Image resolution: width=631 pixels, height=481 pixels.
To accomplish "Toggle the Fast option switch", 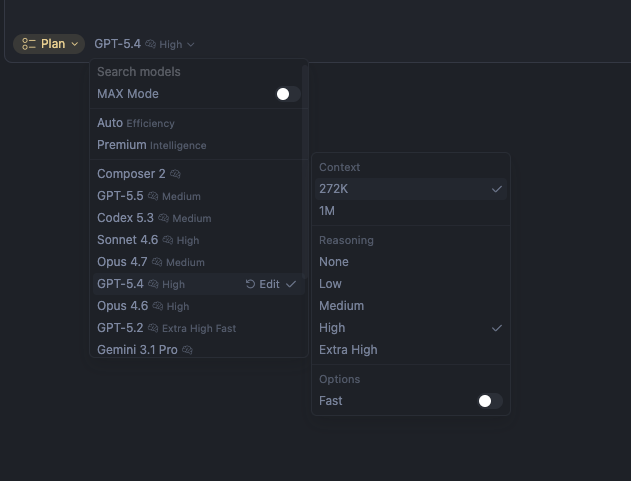I will pos(490,401).
